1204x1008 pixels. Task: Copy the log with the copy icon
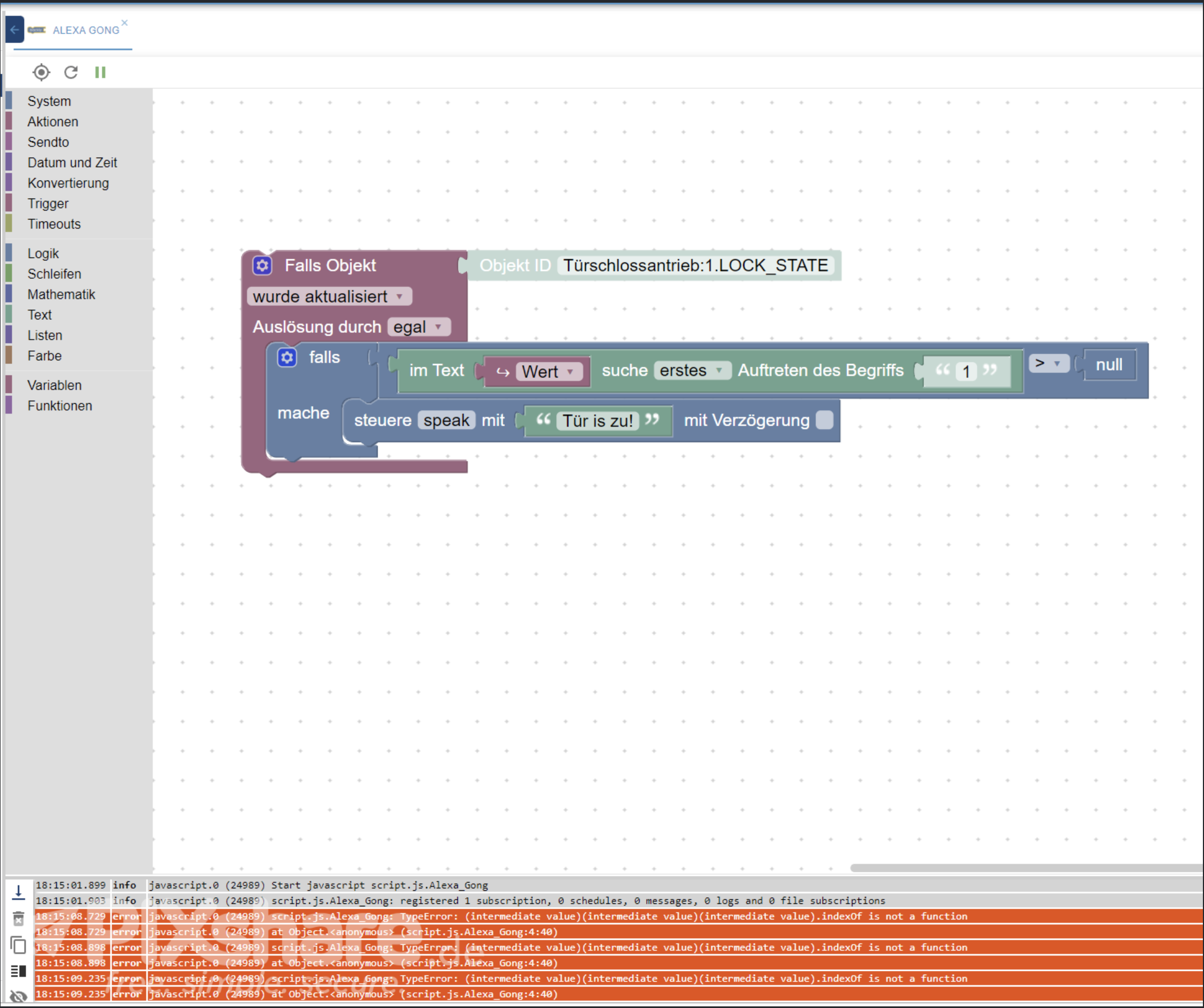(x=19, y=945)
